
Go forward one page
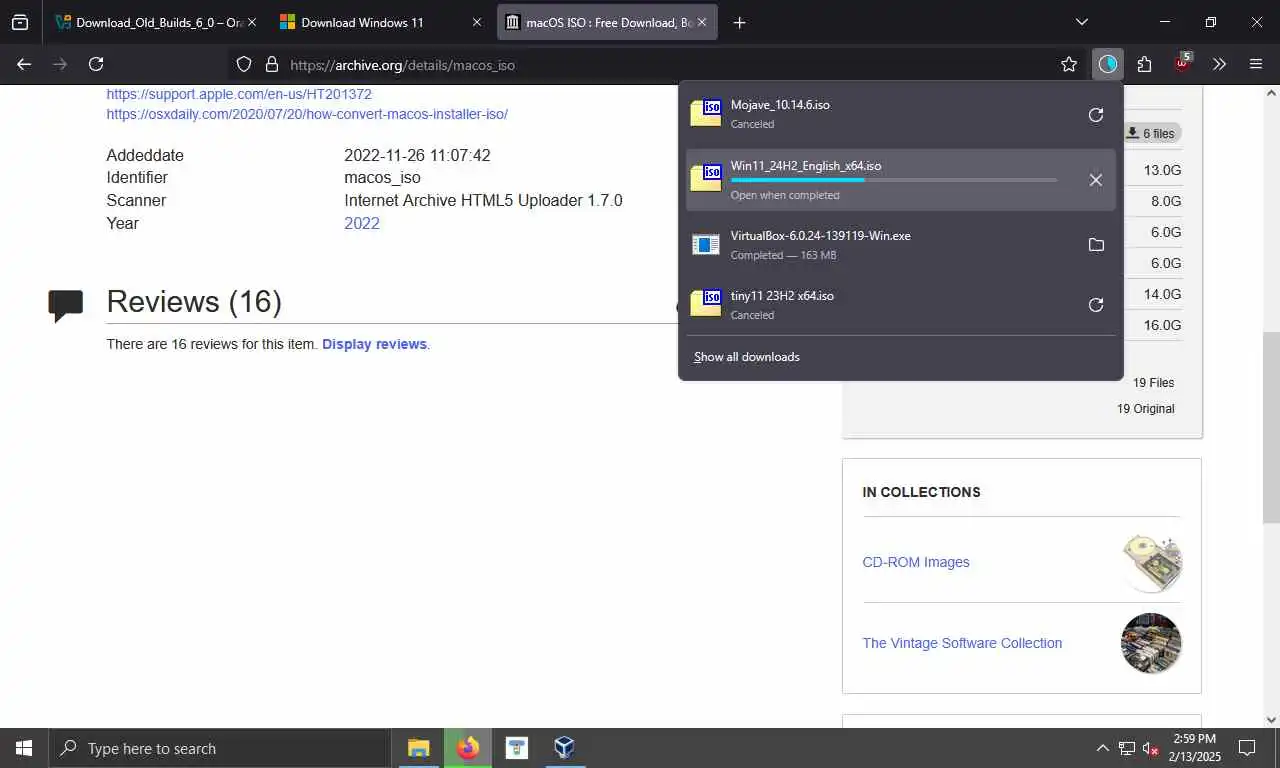click(60, 64)
